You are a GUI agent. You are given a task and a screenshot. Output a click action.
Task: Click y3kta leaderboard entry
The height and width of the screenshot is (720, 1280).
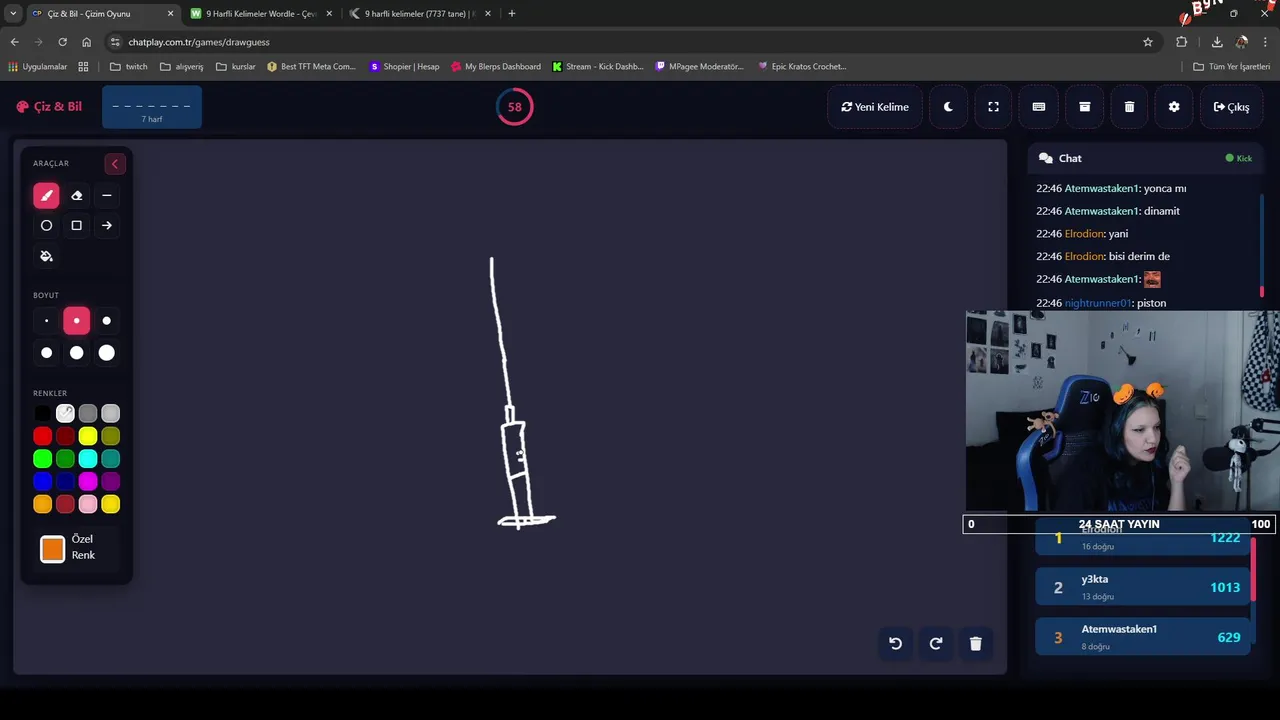[1143, 587]
